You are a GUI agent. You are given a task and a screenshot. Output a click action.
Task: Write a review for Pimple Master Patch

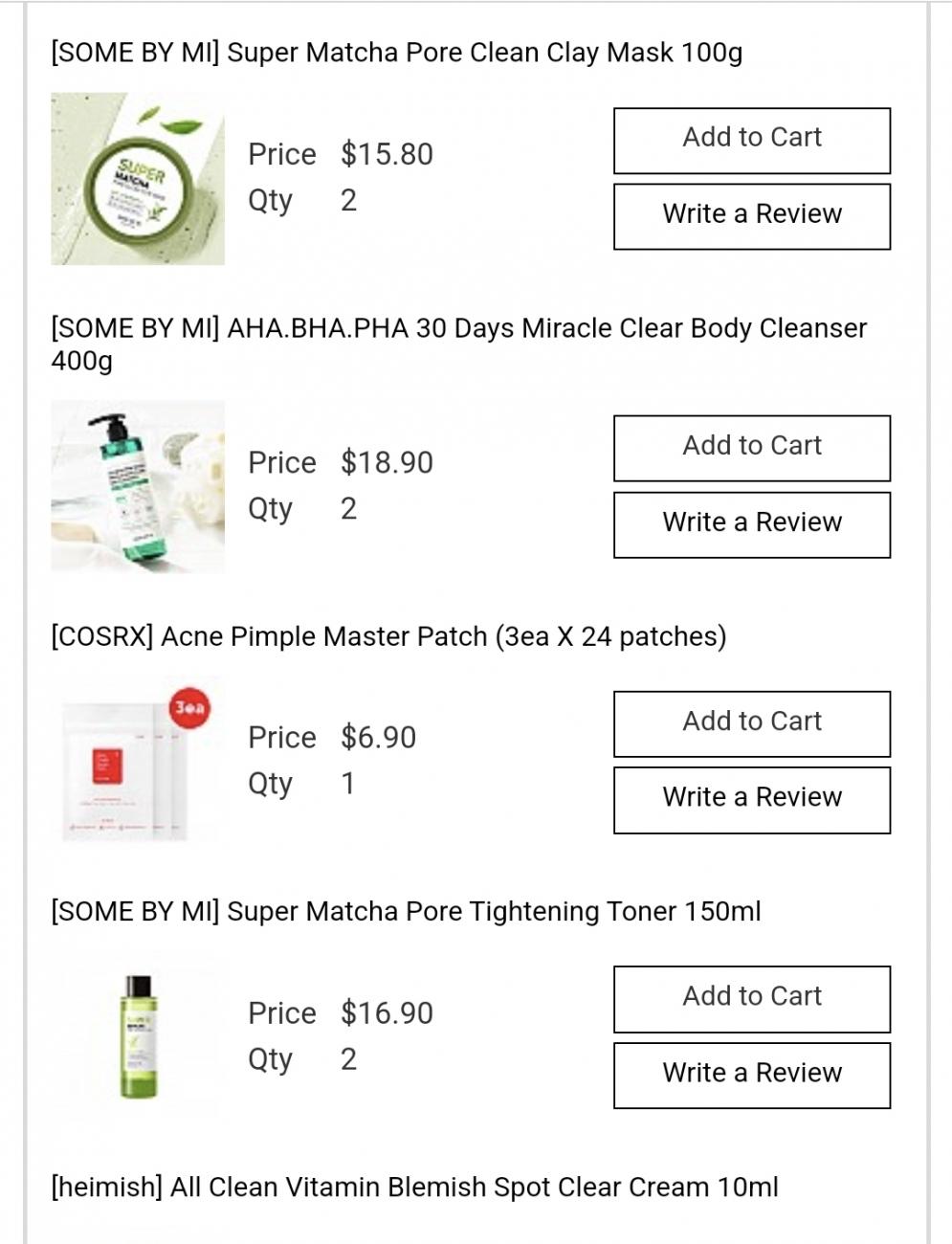pyautogui.click(x=752, y=799)
